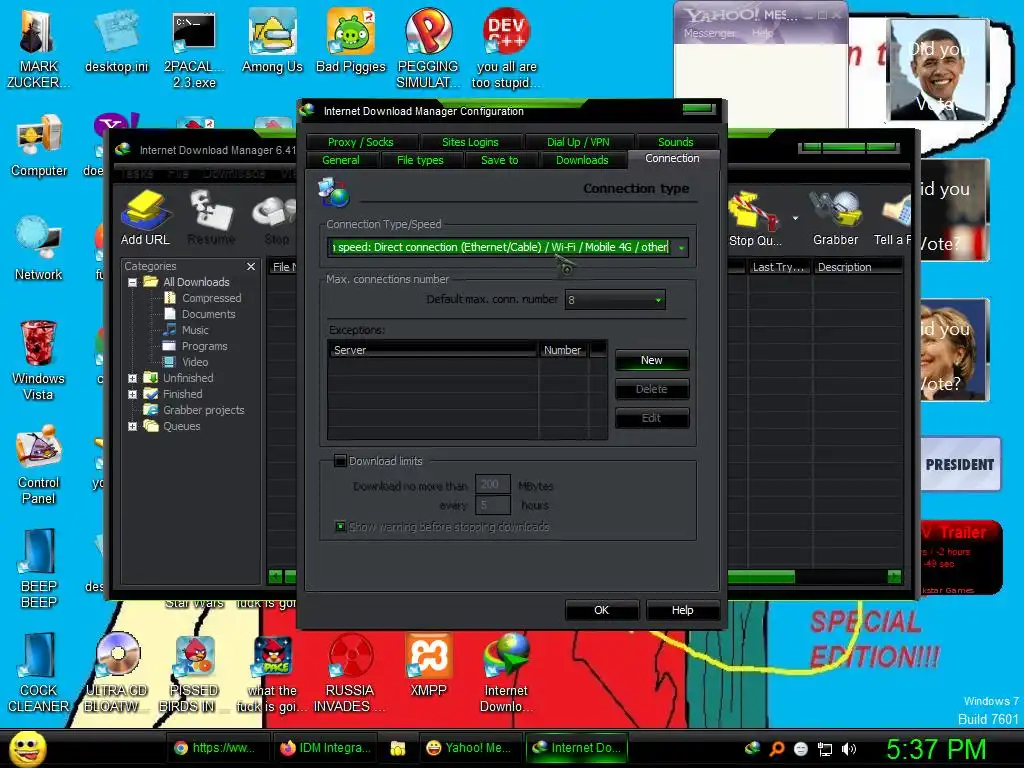This screenshot has width=1024, height=768.
Task: Switch to the Downloads tab
Action: point(582,160)
